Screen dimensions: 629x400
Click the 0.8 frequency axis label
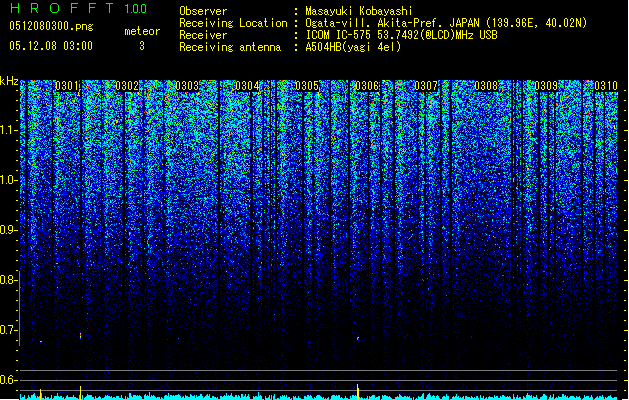(x=8, y=280)
